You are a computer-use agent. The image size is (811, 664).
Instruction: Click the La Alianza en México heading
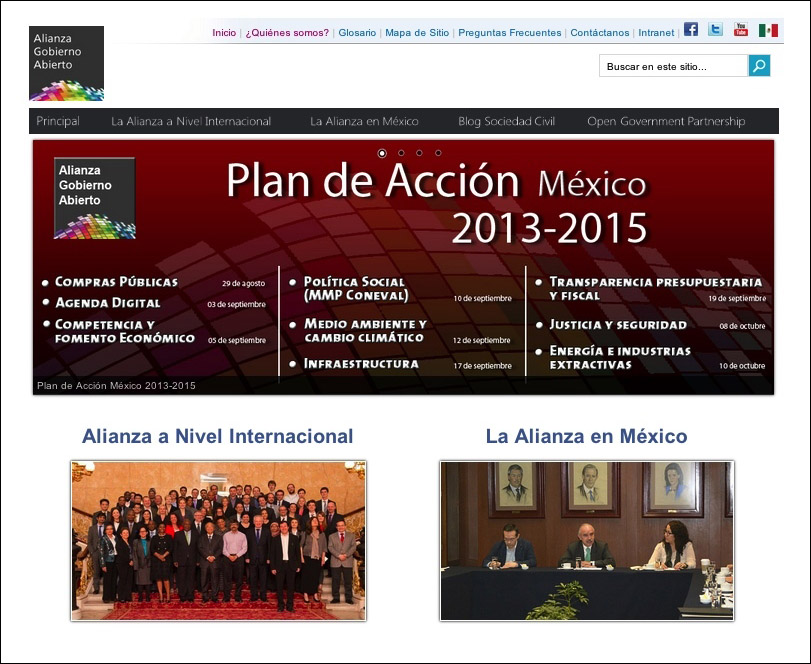click(x=587, y=436)
